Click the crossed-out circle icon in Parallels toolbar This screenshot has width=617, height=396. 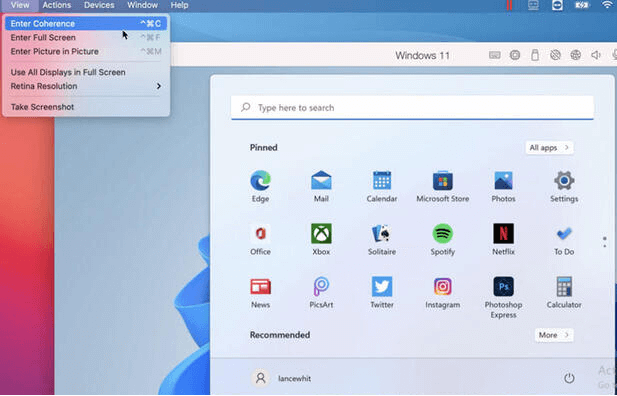coord(555,55)
